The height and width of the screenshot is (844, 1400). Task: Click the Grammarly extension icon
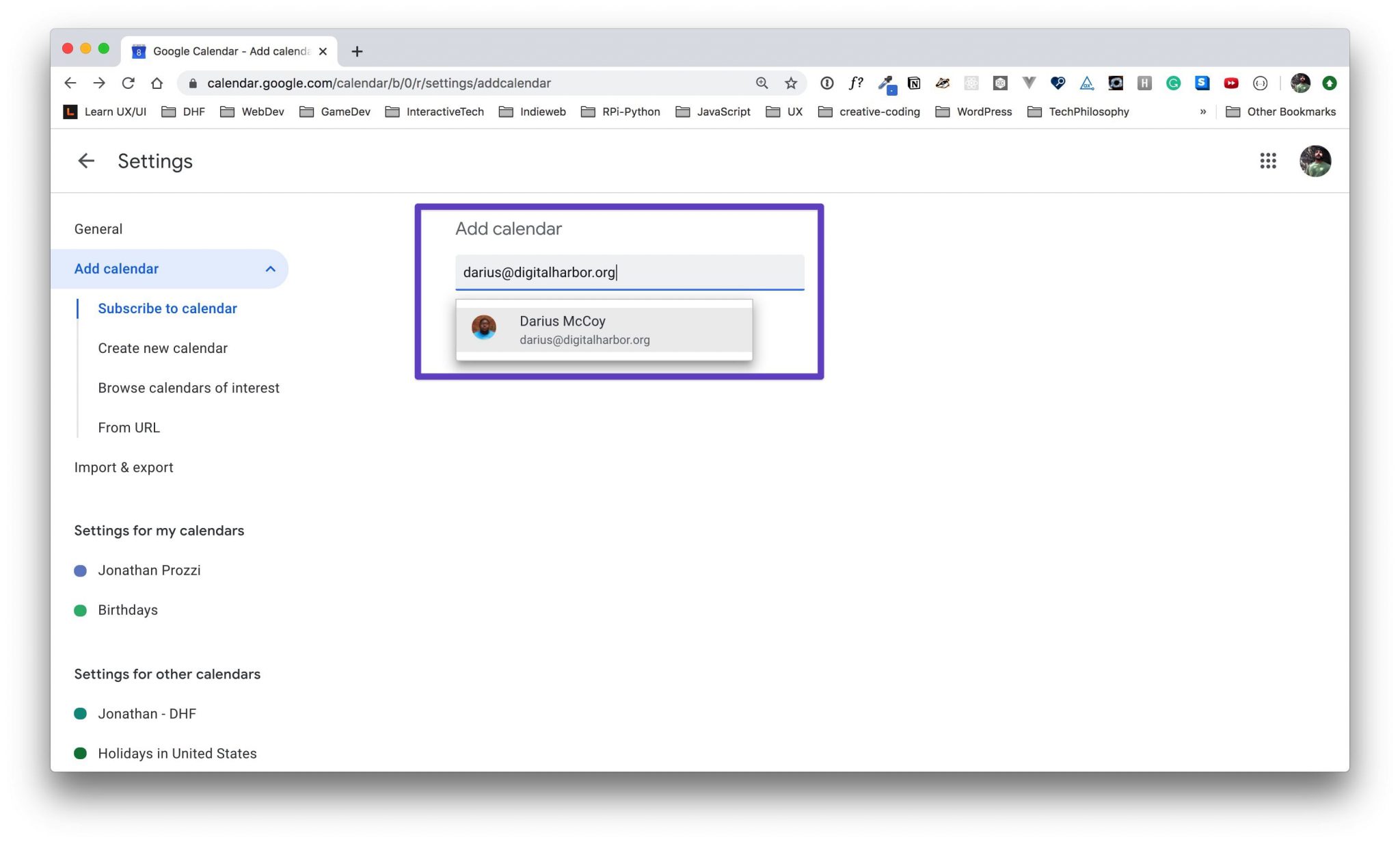coord(1173,83)
